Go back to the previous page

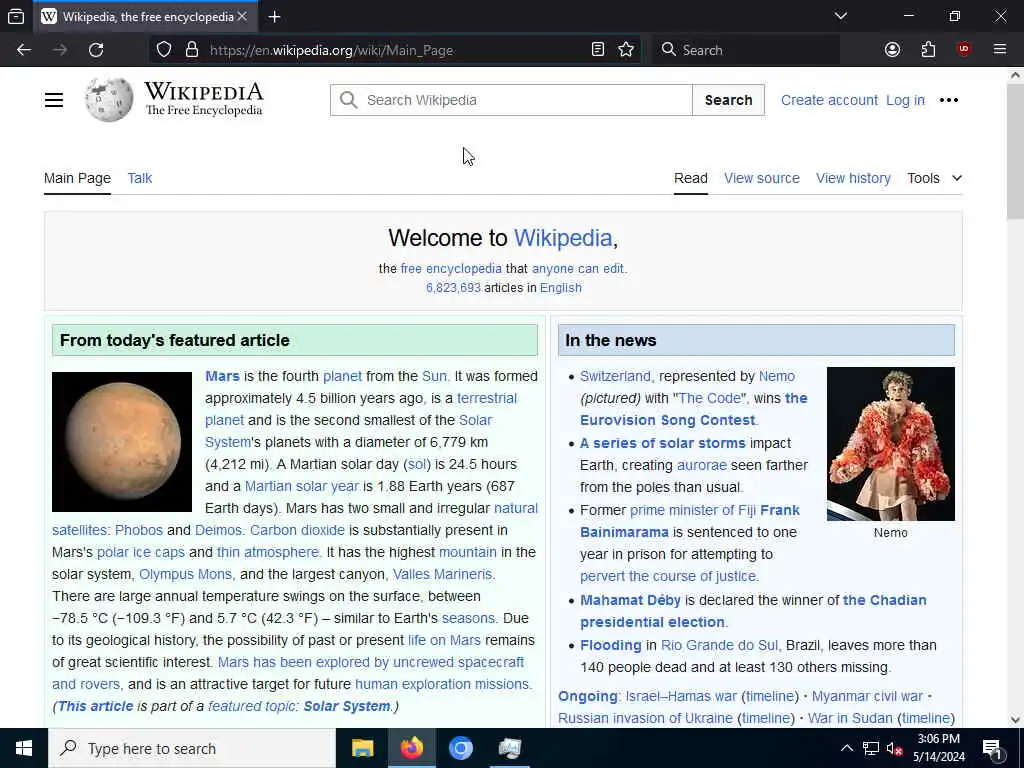(x=24, y=50)
